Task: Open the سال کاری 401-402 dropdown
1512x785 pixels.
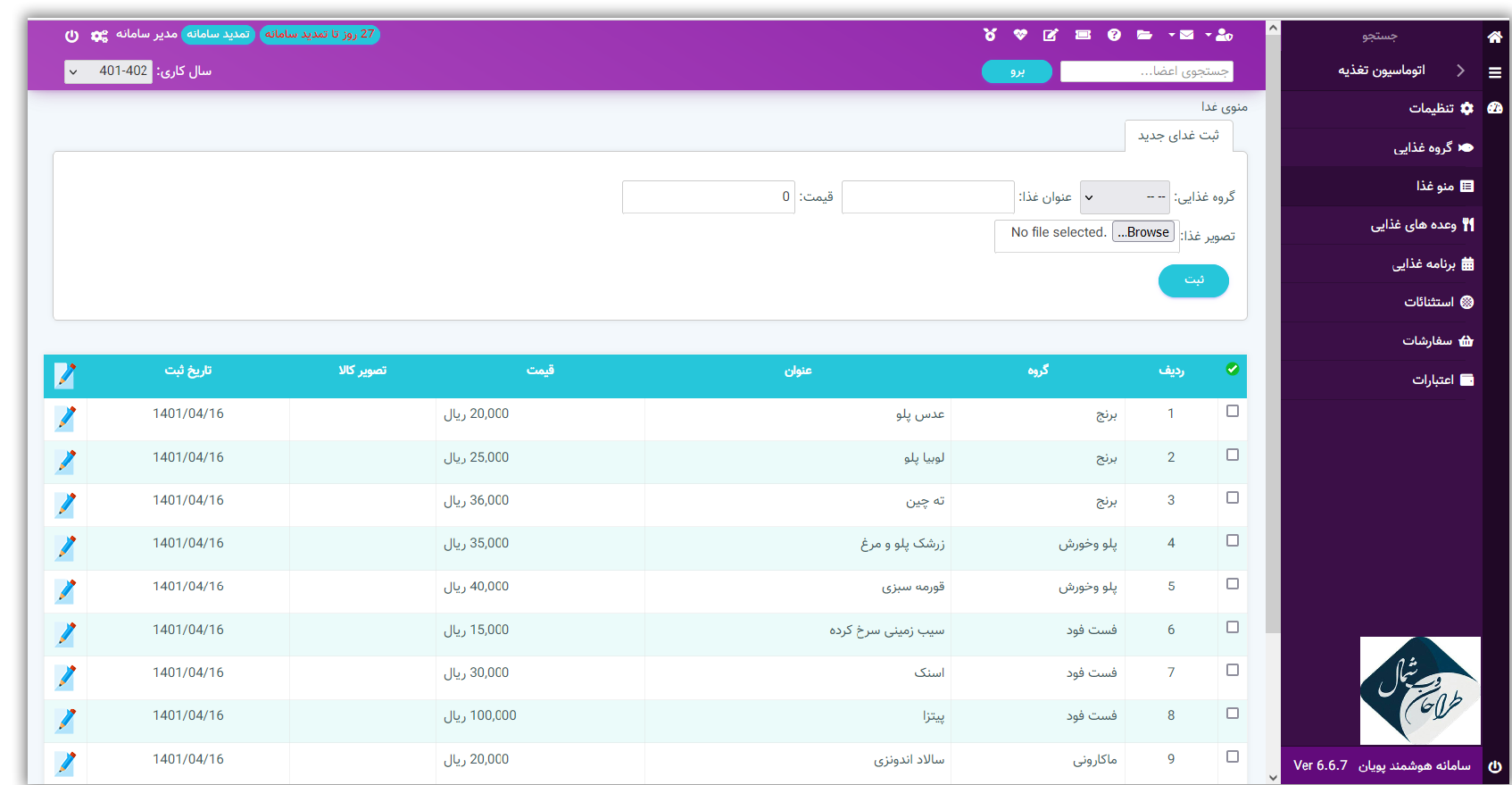Action: click(108, 71)
